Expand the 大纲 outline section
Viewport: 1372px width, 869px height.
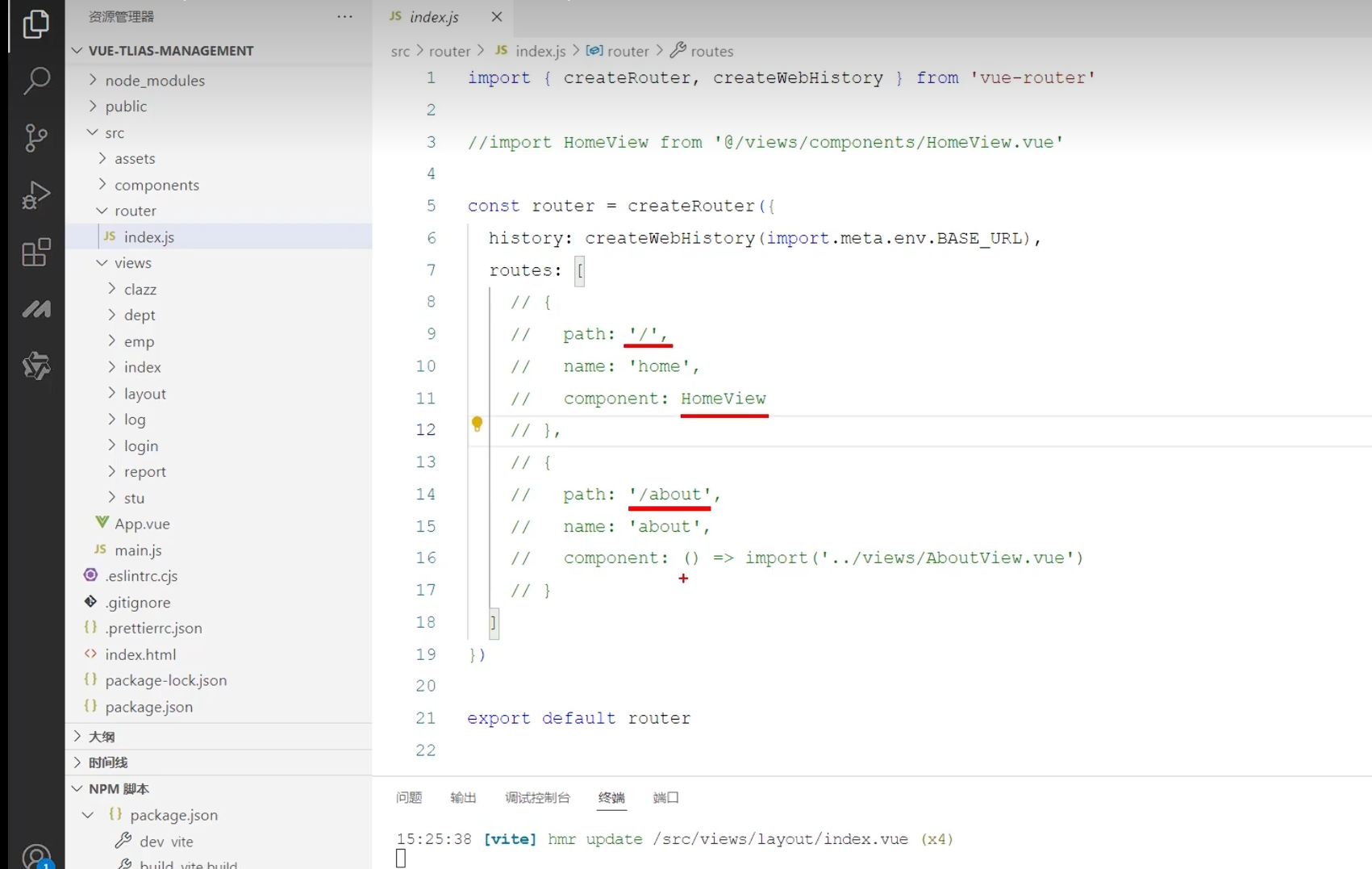[102, 737]
